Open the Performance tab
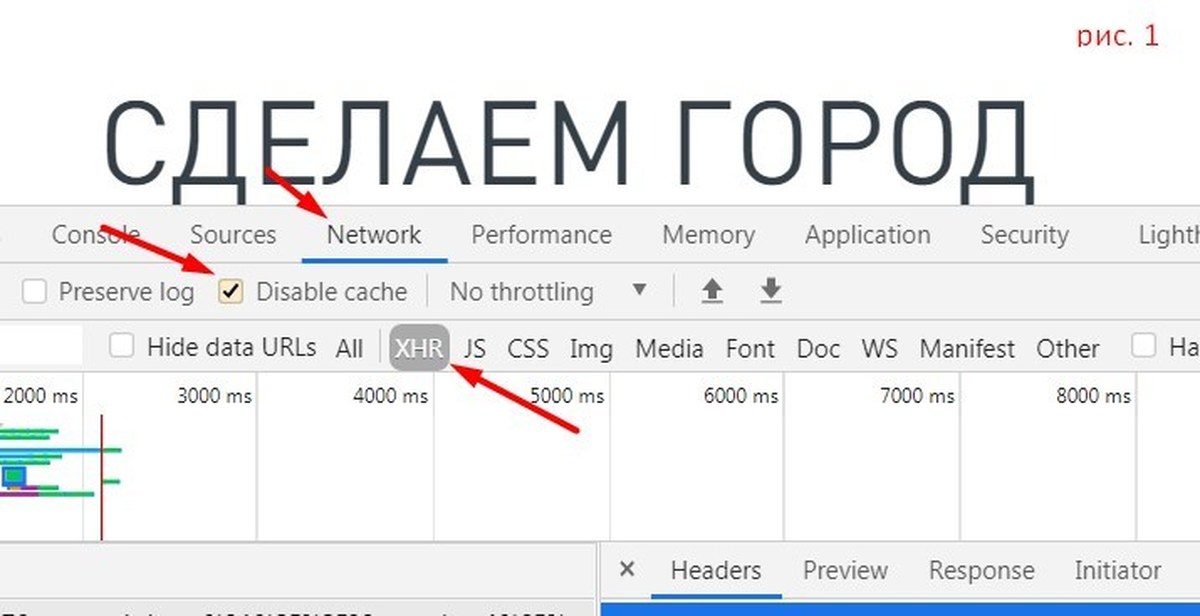1200x616 pixels. [x=541, y=235]
